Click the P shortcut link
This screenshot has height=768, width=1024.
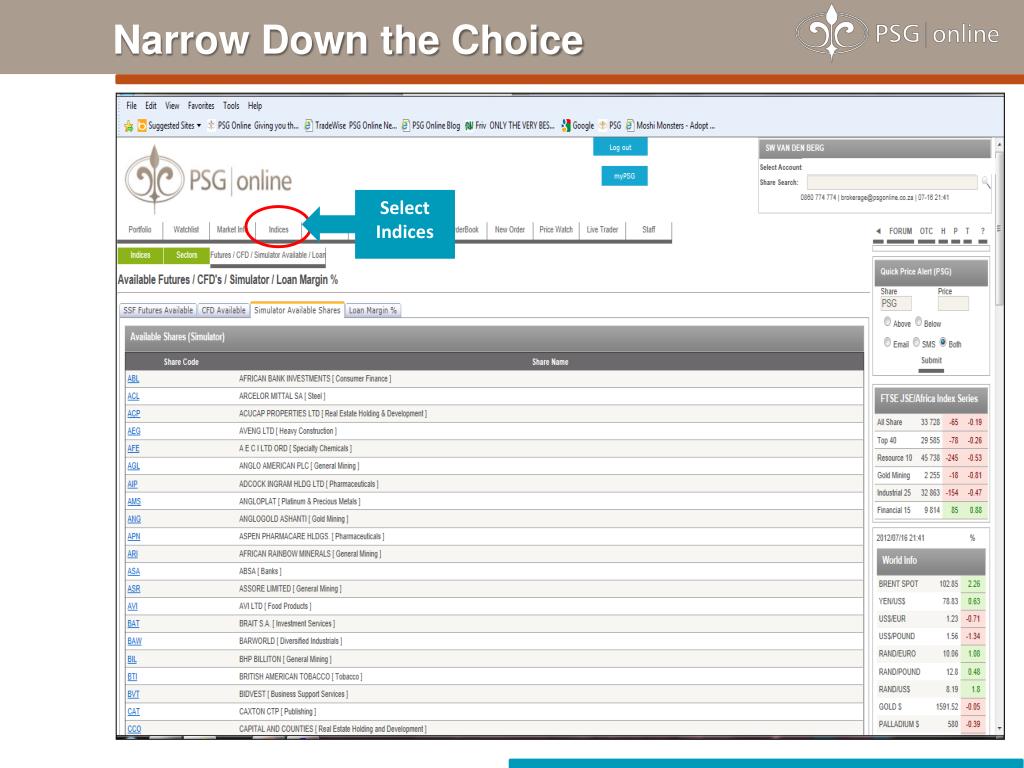coord(955,231)
